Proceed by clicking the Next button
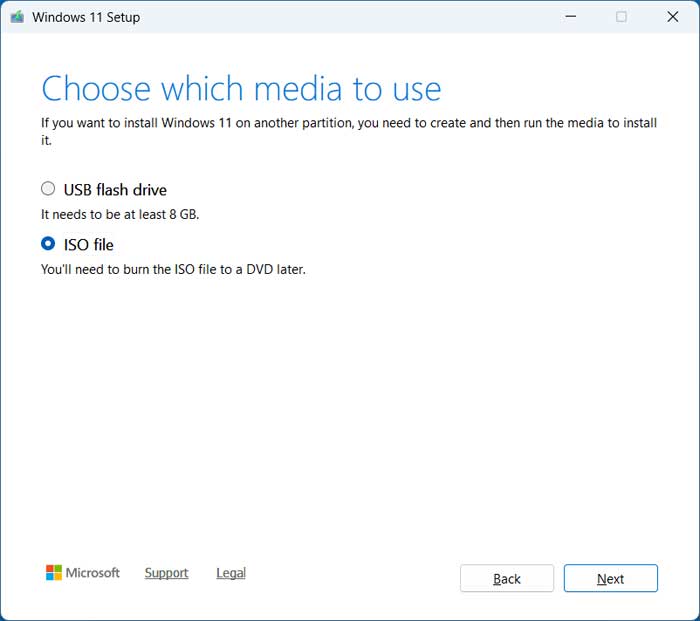This screenshot has width=700, height=621. click(610, 578)
